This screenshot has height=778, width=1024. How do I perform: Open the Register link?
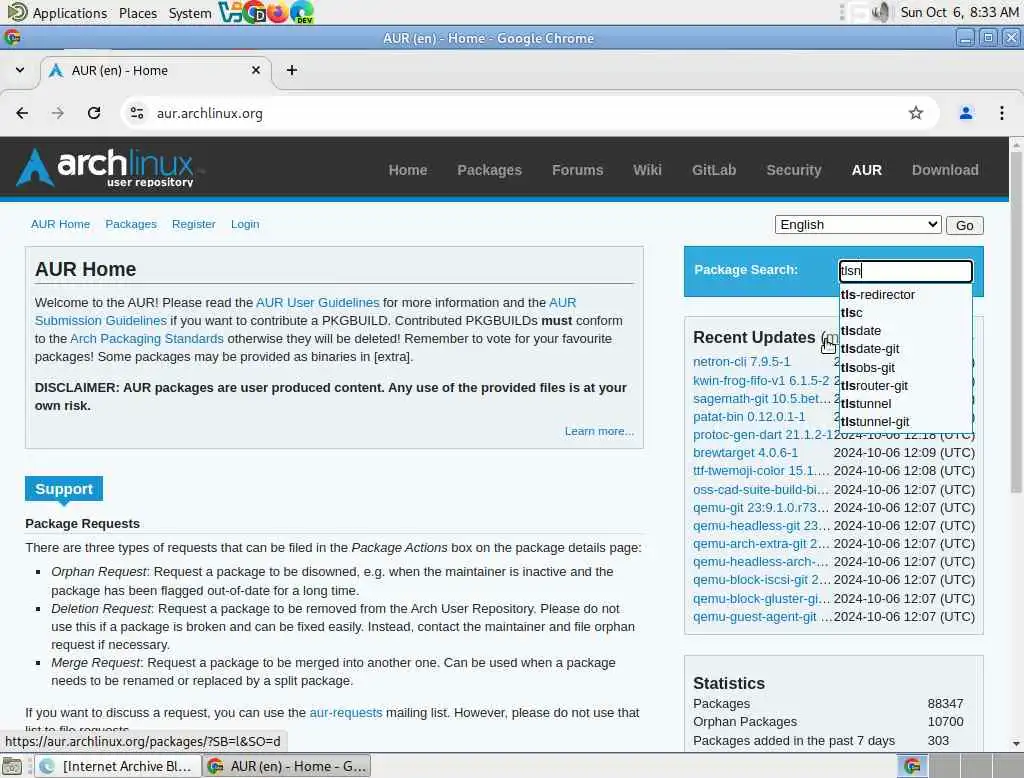tap(193, 224)
